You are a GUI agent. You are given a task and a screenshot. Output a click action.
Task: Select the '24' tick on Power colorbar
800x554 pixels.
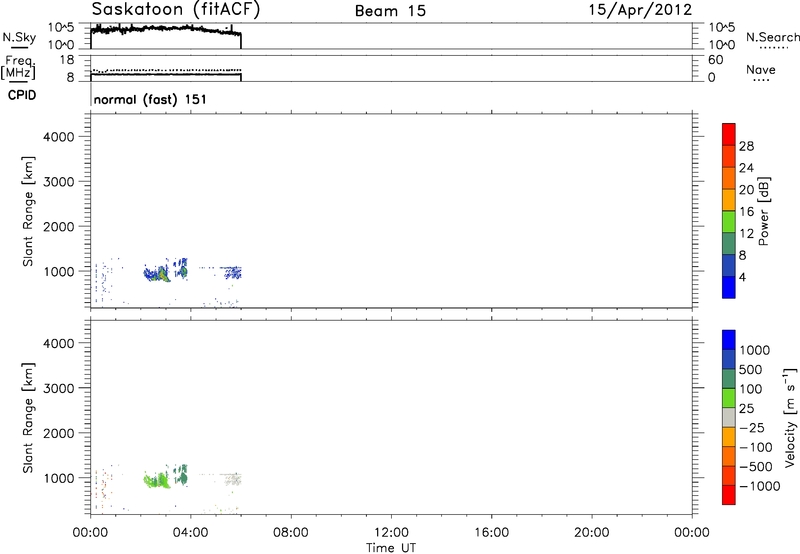click(746, 168)
